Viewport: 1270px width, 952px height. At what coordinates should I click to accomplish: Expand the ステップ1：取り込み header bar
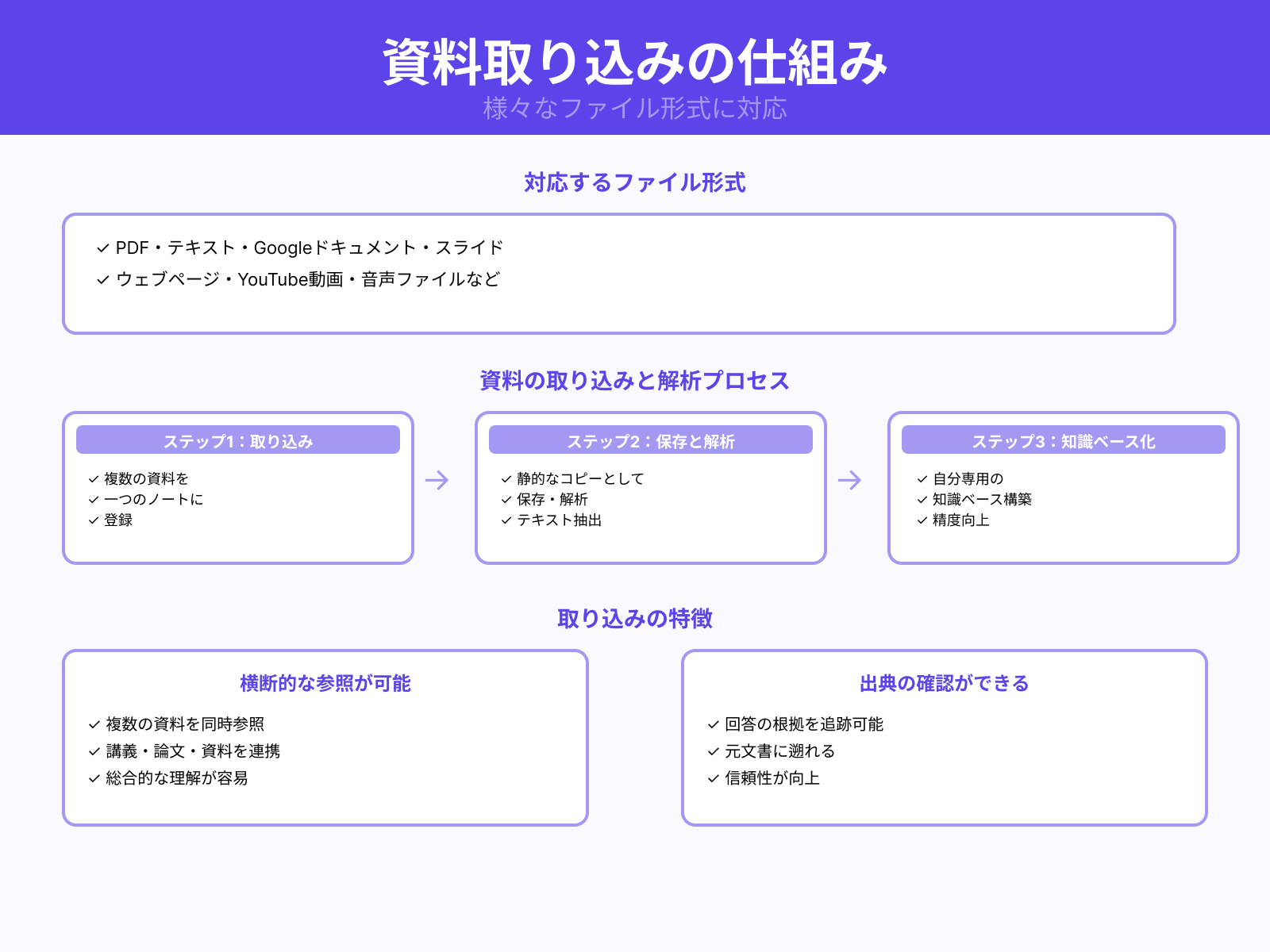237,440
